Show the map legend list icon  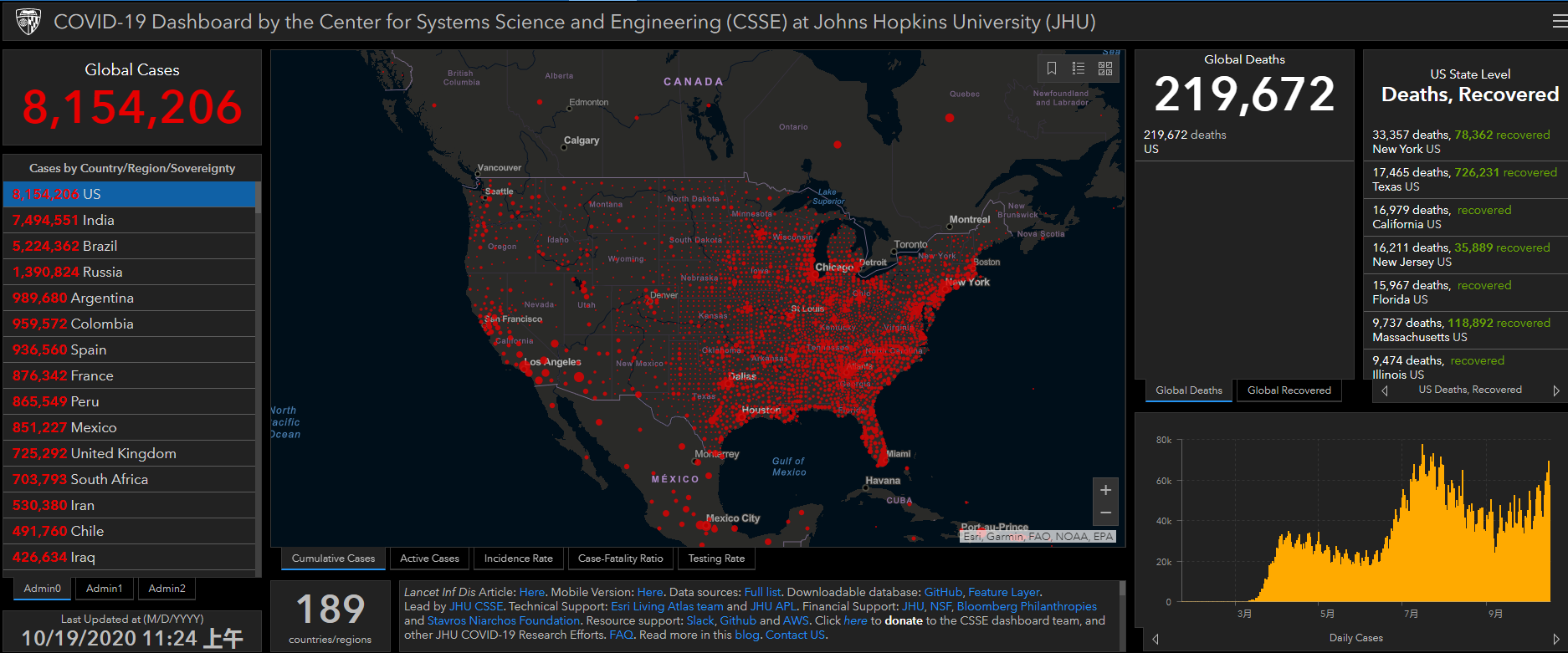1079,69
